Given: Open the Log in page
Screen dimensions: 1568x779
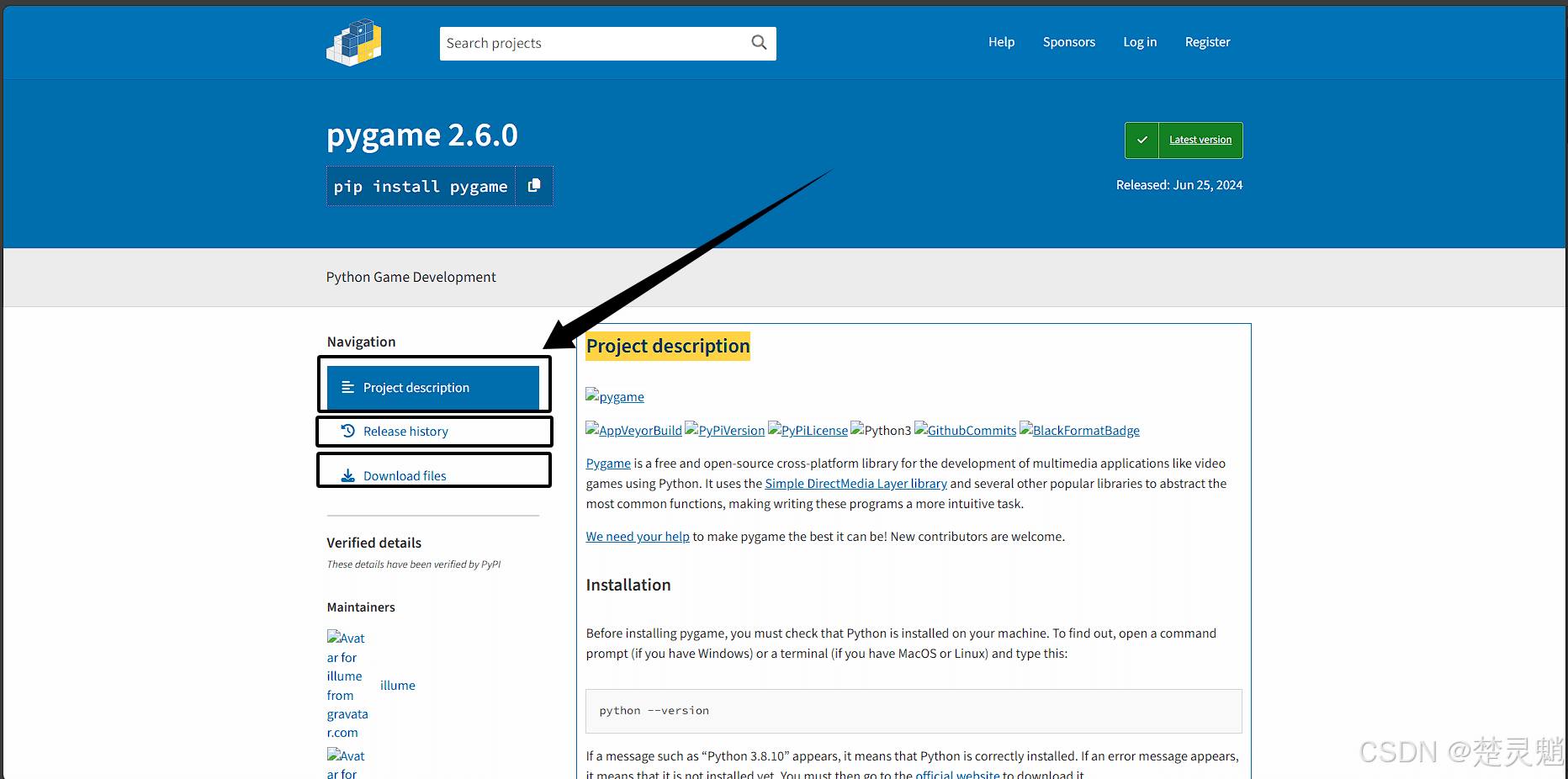Looking at the screenshot, I should point(1140,42).
